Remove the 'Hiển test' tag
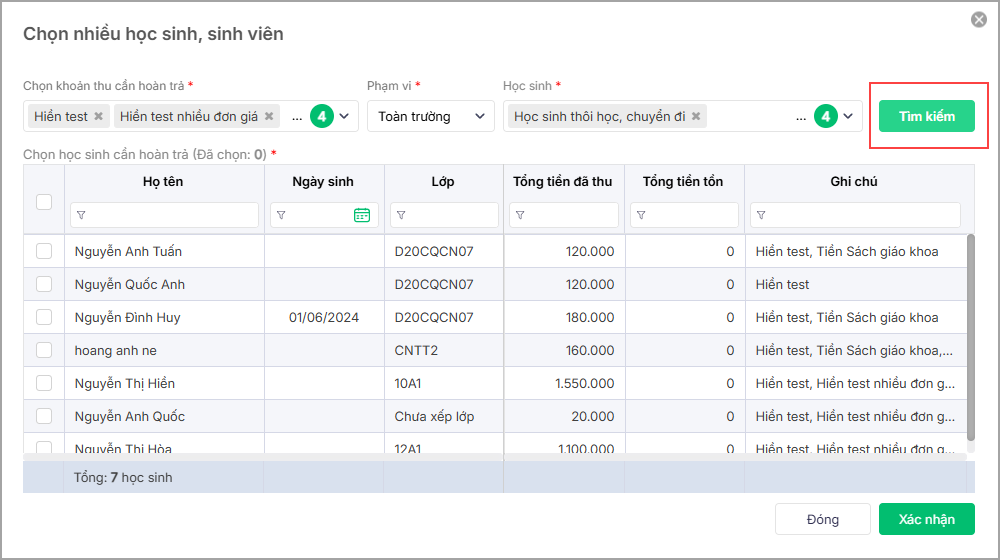Image resolution: width=1000 pixels, height=560 pixels. (98, 117)
